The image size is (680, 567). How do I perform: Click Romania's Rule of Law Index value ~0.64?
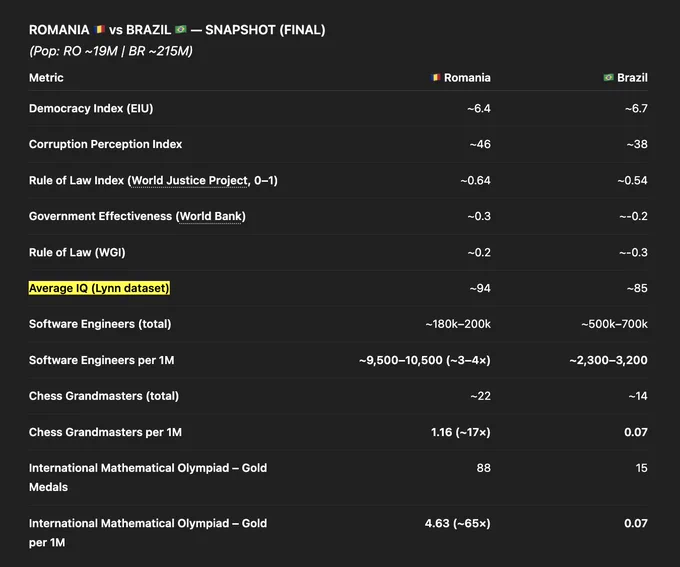(475, 180)
